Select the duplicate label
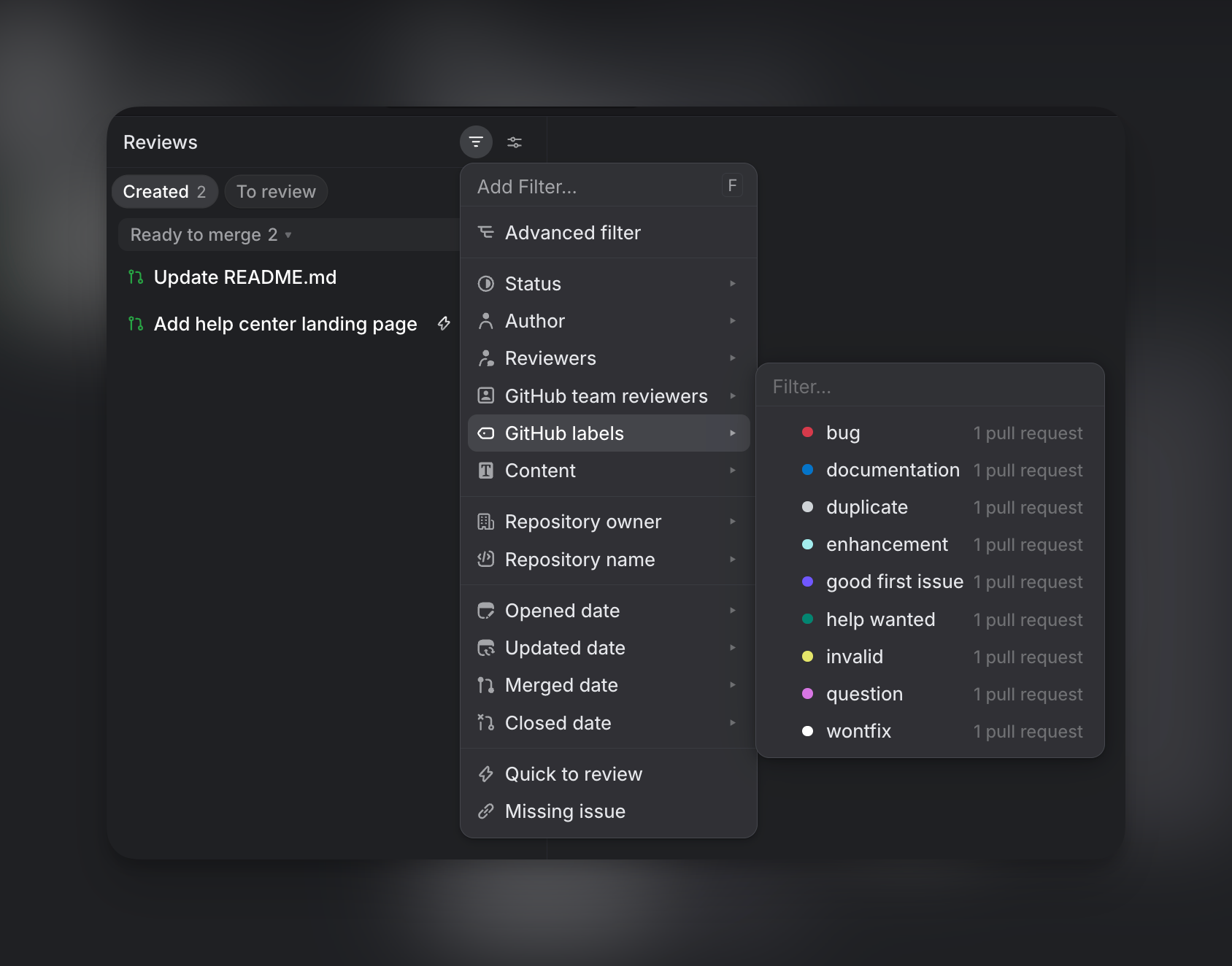Viewport: 1232px width, 966px height. [x=930, y=507]
